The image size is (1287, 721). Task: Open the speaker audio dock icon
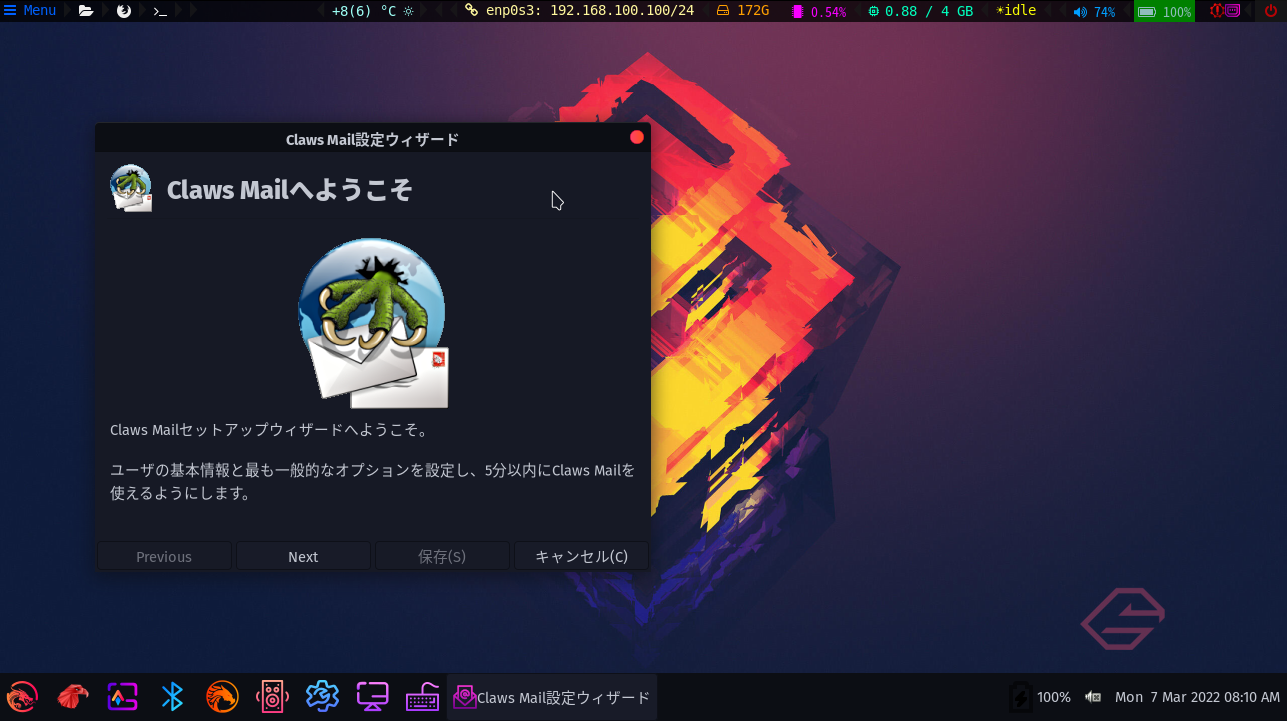point(272,696)
